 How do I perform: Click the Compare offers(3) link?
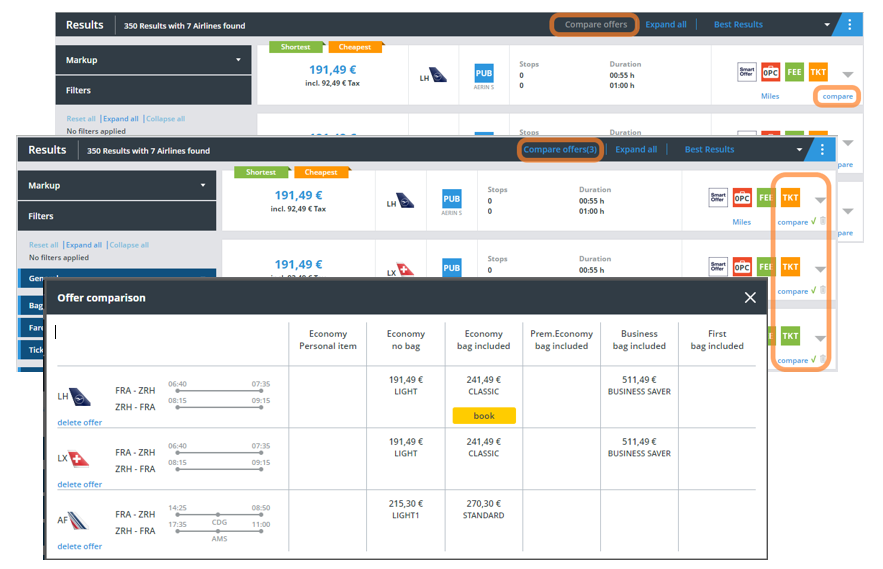coord(560,150)
